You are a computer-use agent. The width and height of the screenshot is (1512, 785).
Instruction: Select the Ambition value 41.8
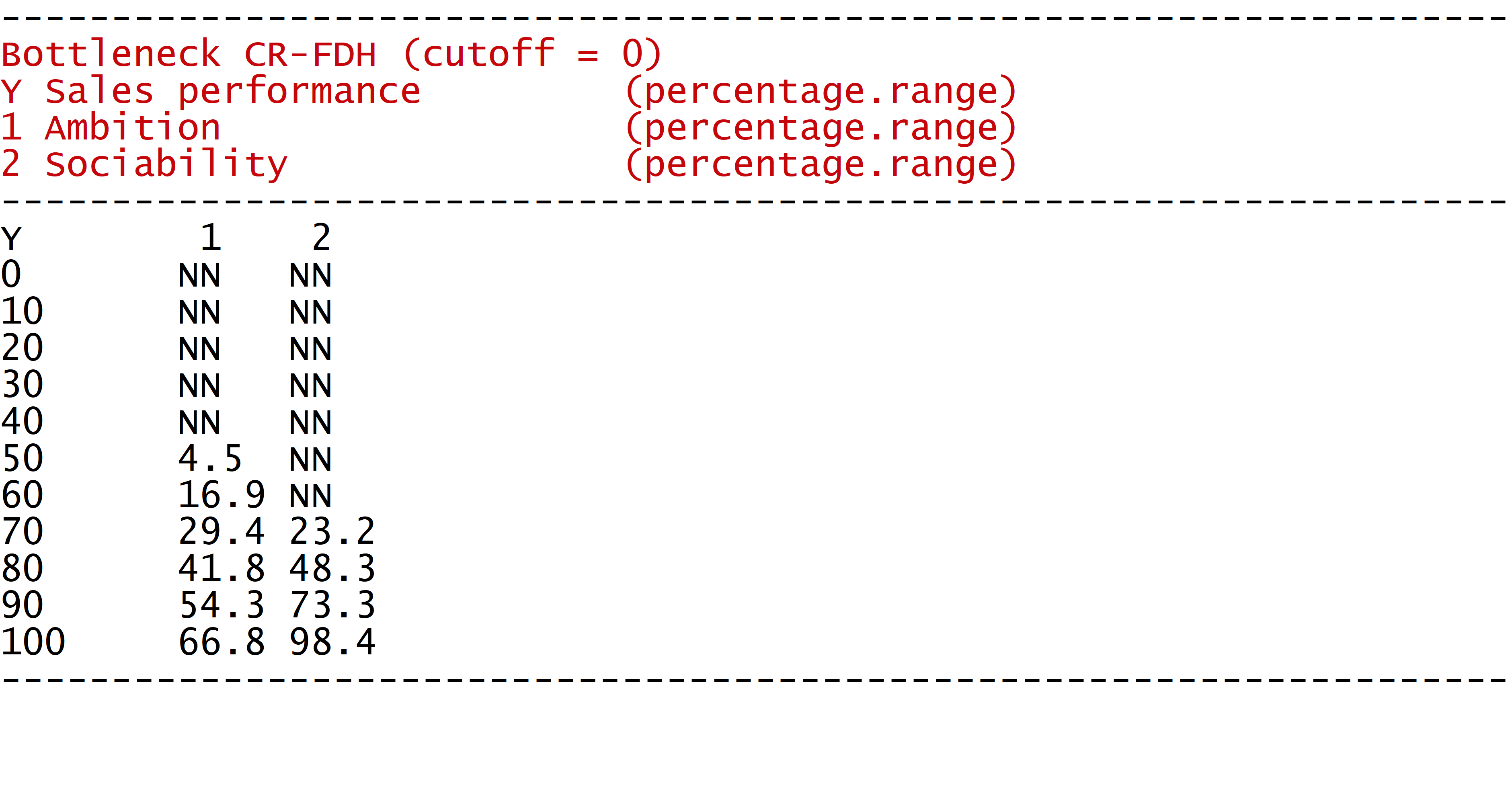click(221, 568)
